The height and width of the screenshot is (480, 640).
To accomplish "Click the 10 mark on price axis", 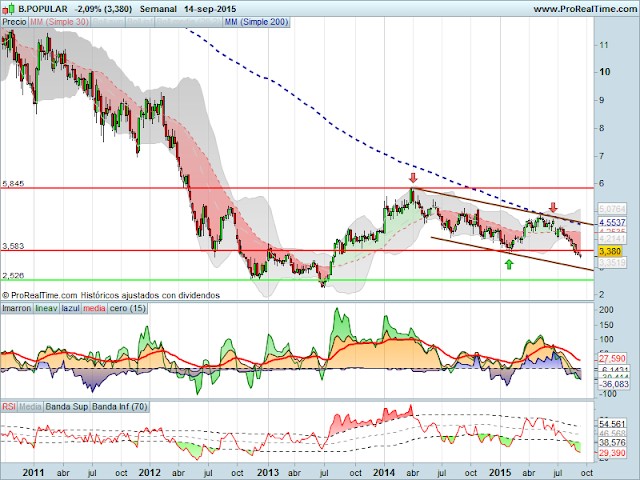I will coord(604,72).
